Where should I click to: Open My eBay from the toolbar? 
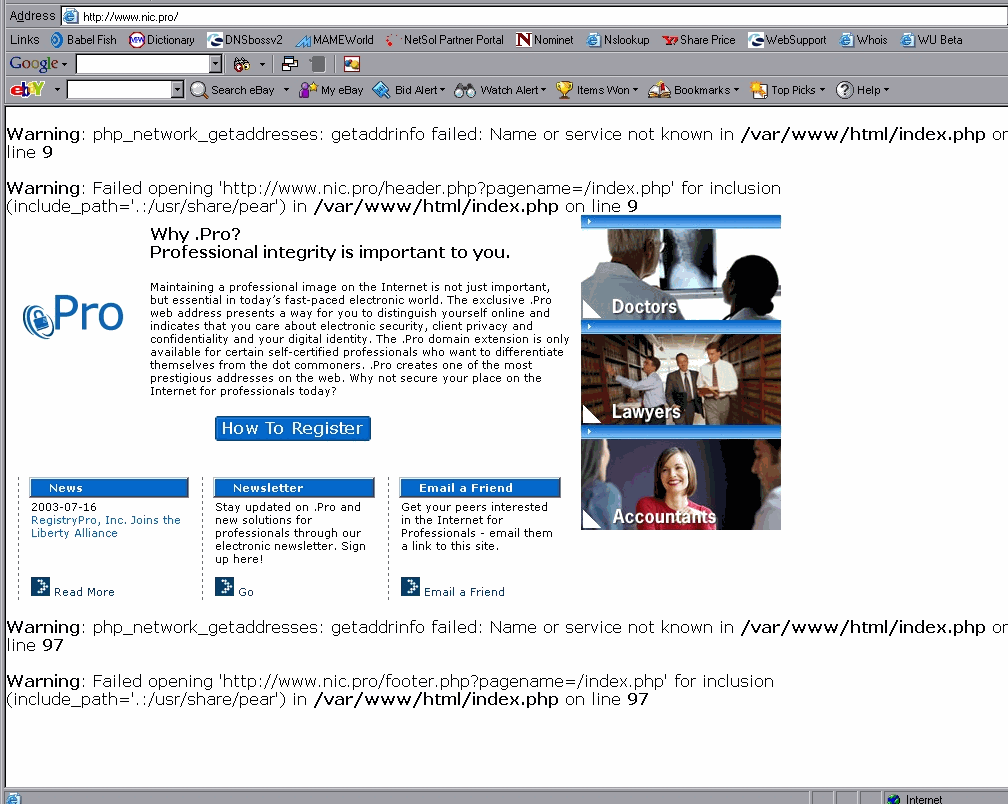[x=332, y=90]
